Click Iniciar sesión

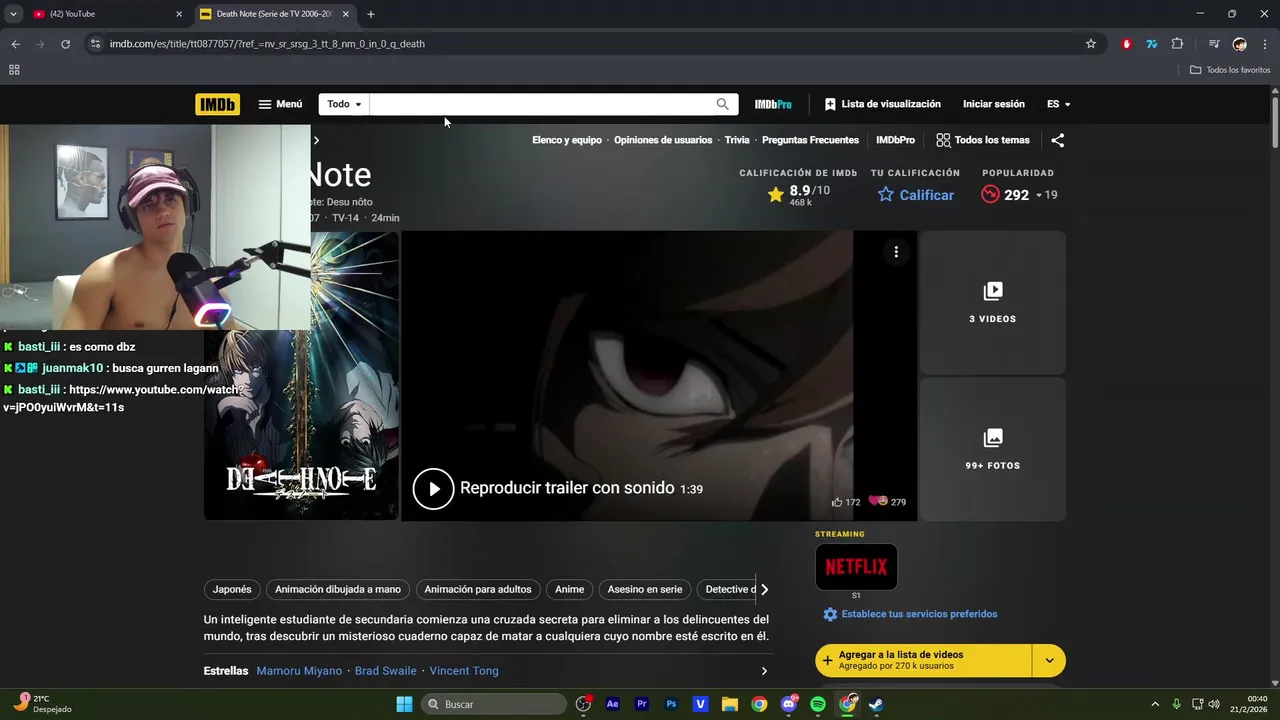point(994,104)
